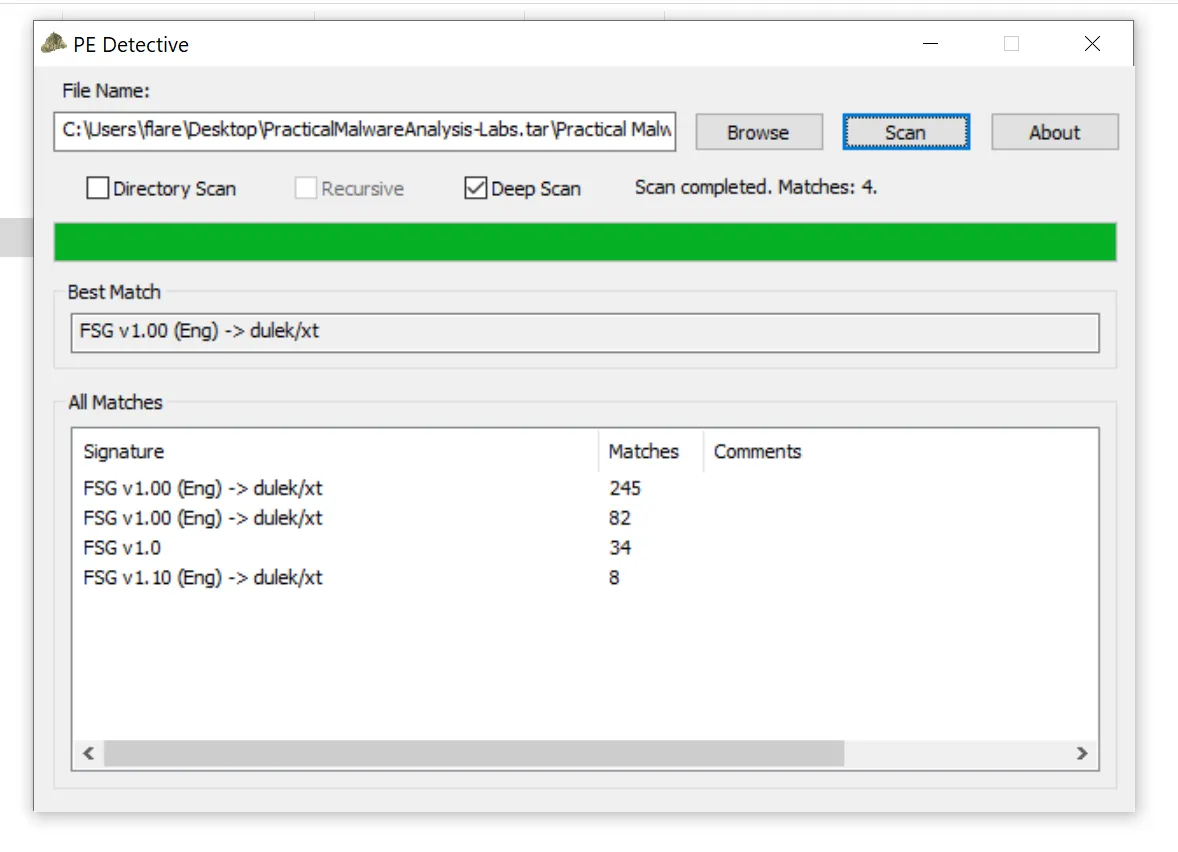This screenshot has width=1178, height=852.
Task: Click the left arrow of horizontal scrollbar
Action: (x=88, y=754)
